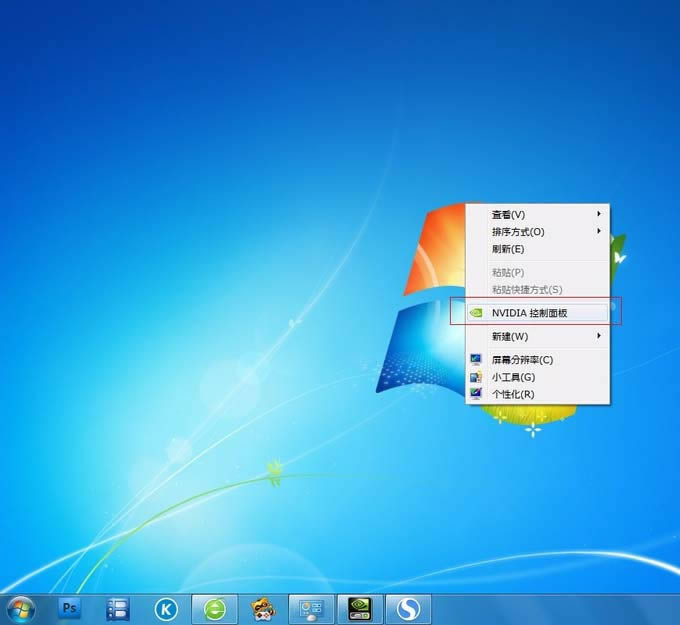This screenshot has height=625, width=680.
Task: Open the Control Panel taskbar window
Action: tap(311, 610)
